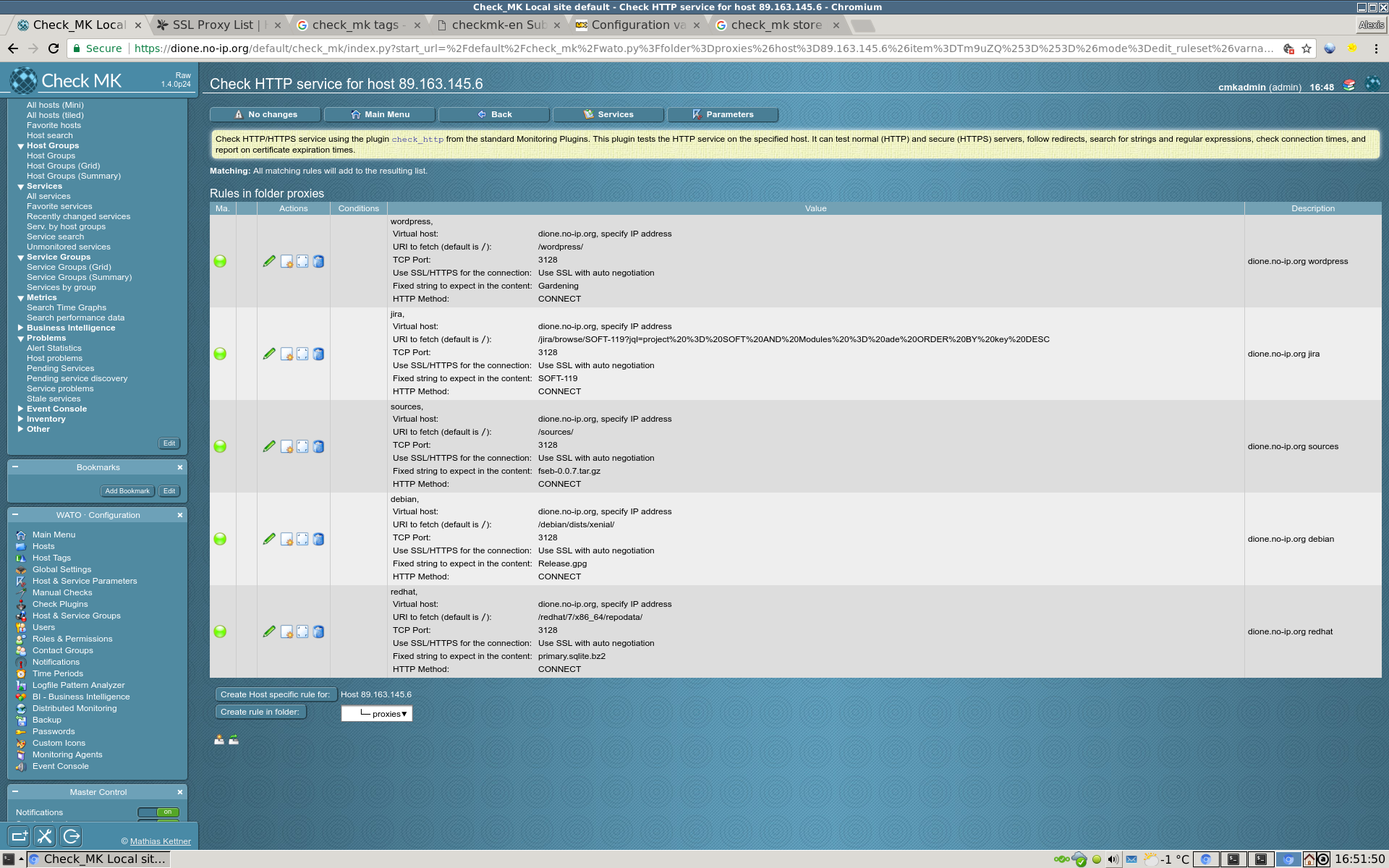Image resolution: width=1389 pixels, height=868 pixels.
Task: Click Create Host specific rule for button
Action: pyautogui.click(x=275, y=694)
